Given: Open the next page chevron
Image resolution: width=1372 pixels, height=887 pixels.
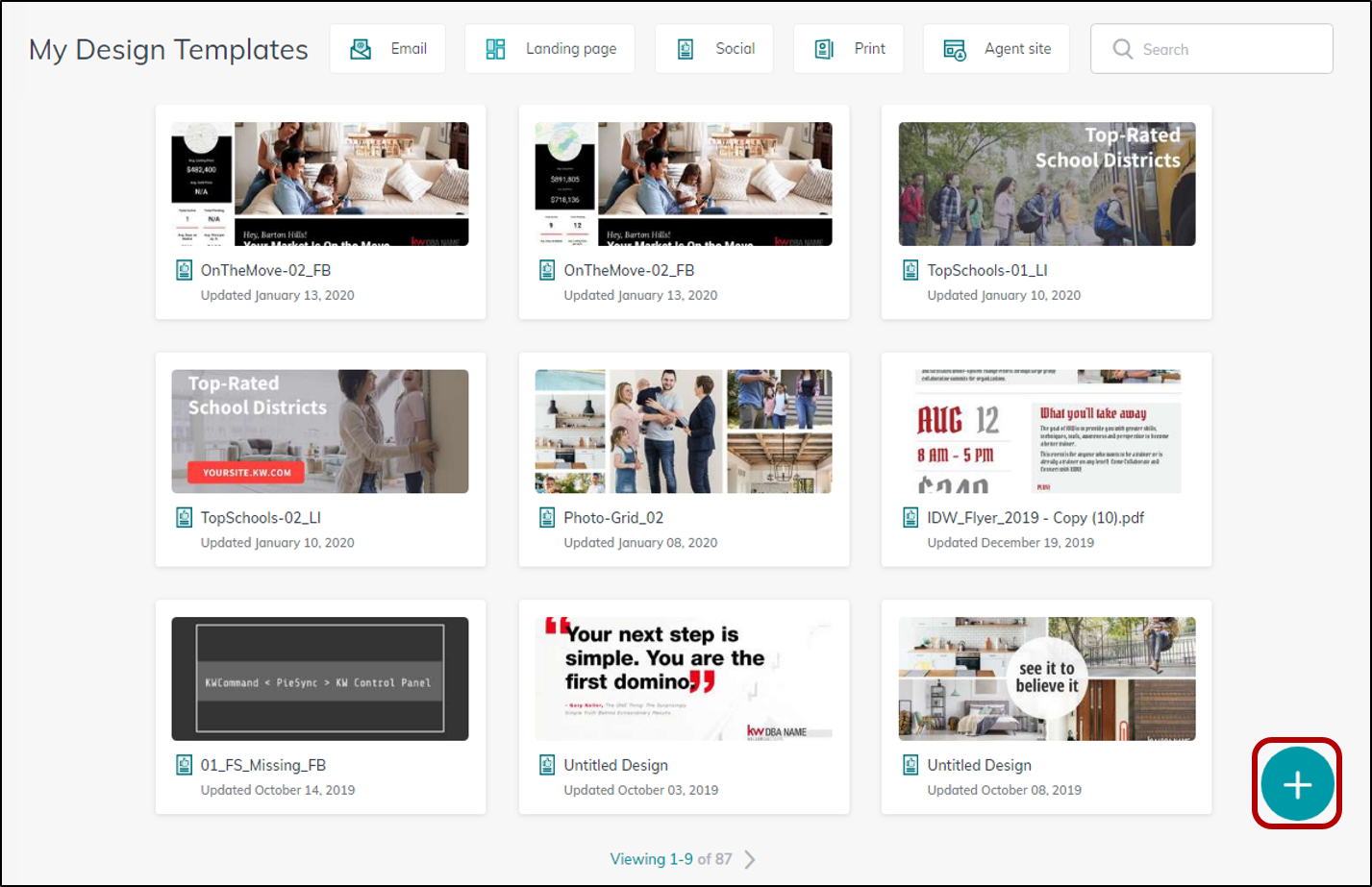Looking at the screenshot, I should [x=750, y=859].
